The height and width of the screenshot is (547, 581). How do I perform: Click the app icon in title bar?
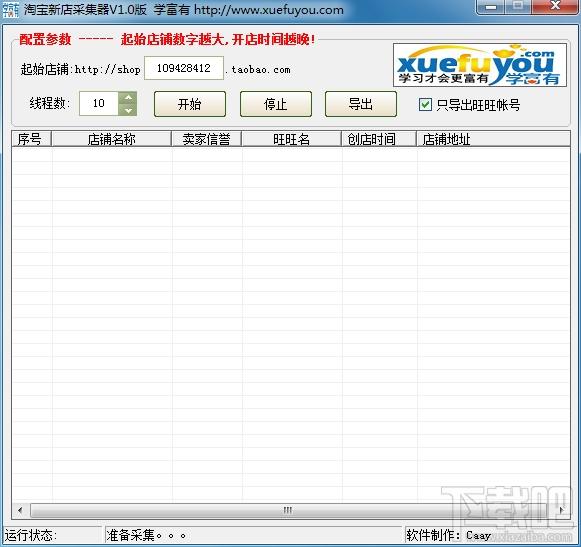point(10,10)
